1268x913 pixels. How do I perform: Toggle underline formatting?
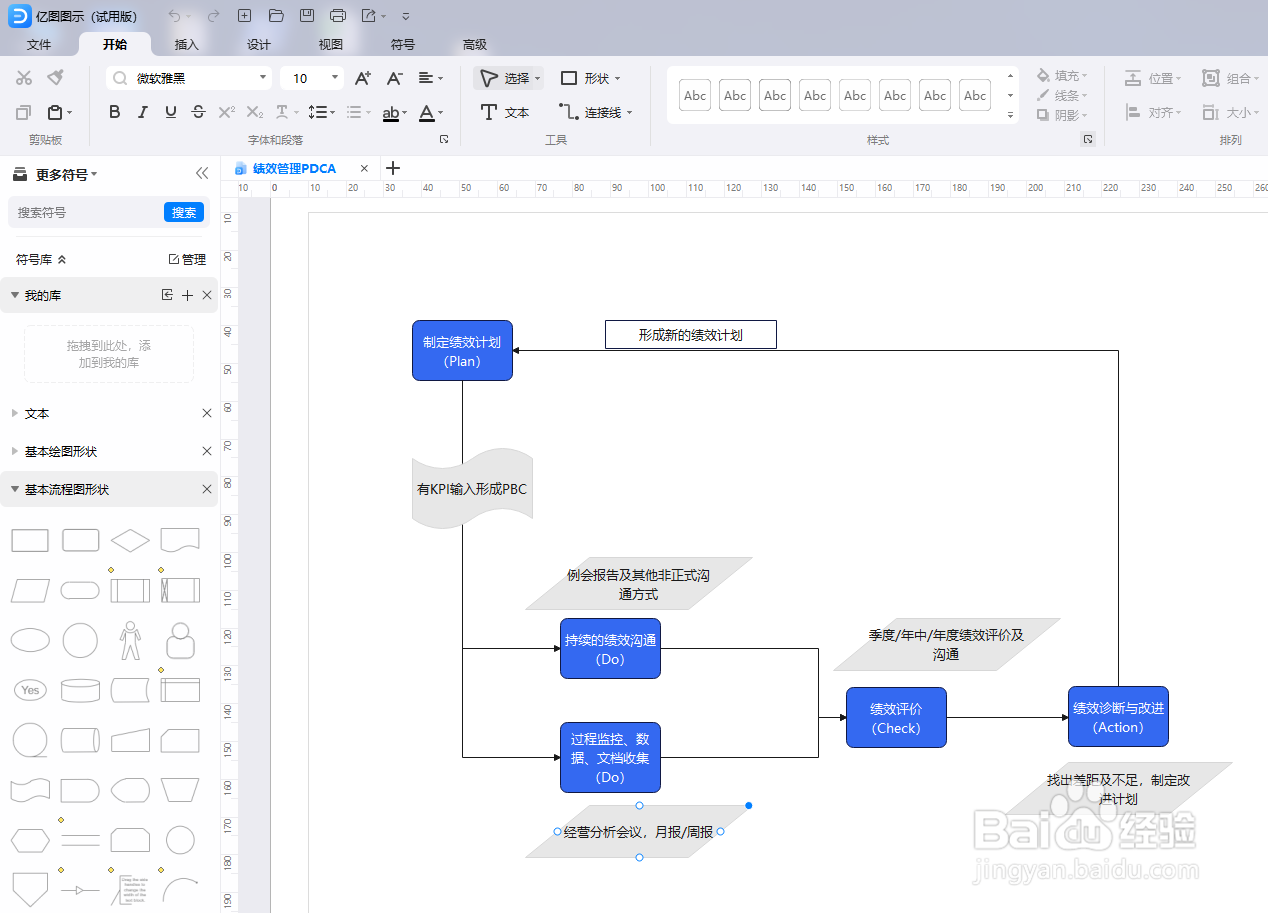point(170,112)
